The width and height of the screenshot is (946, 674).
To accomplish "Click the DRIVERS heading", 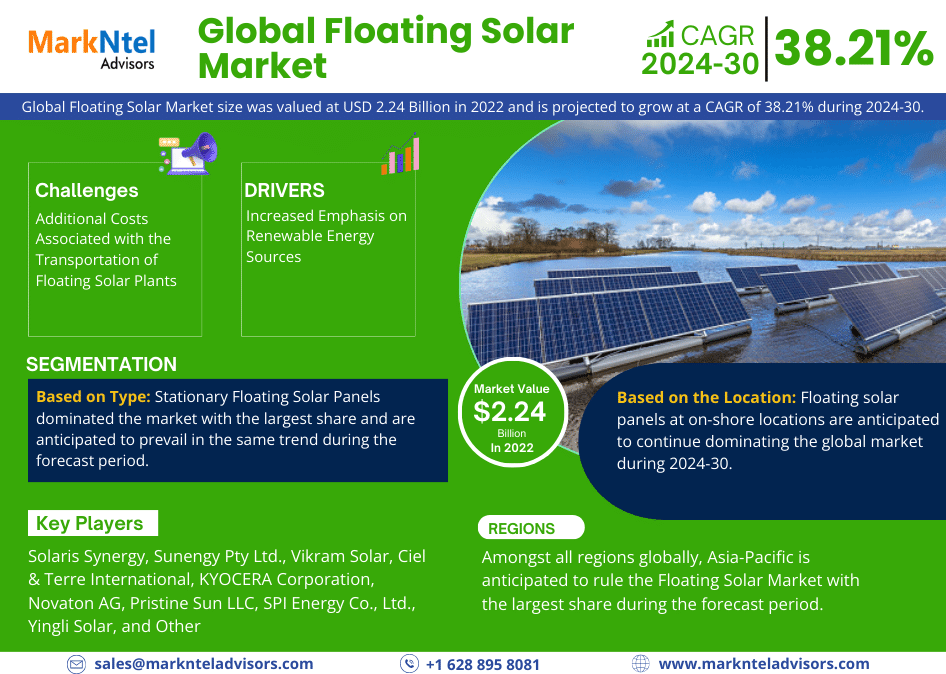I will [284, 191].
